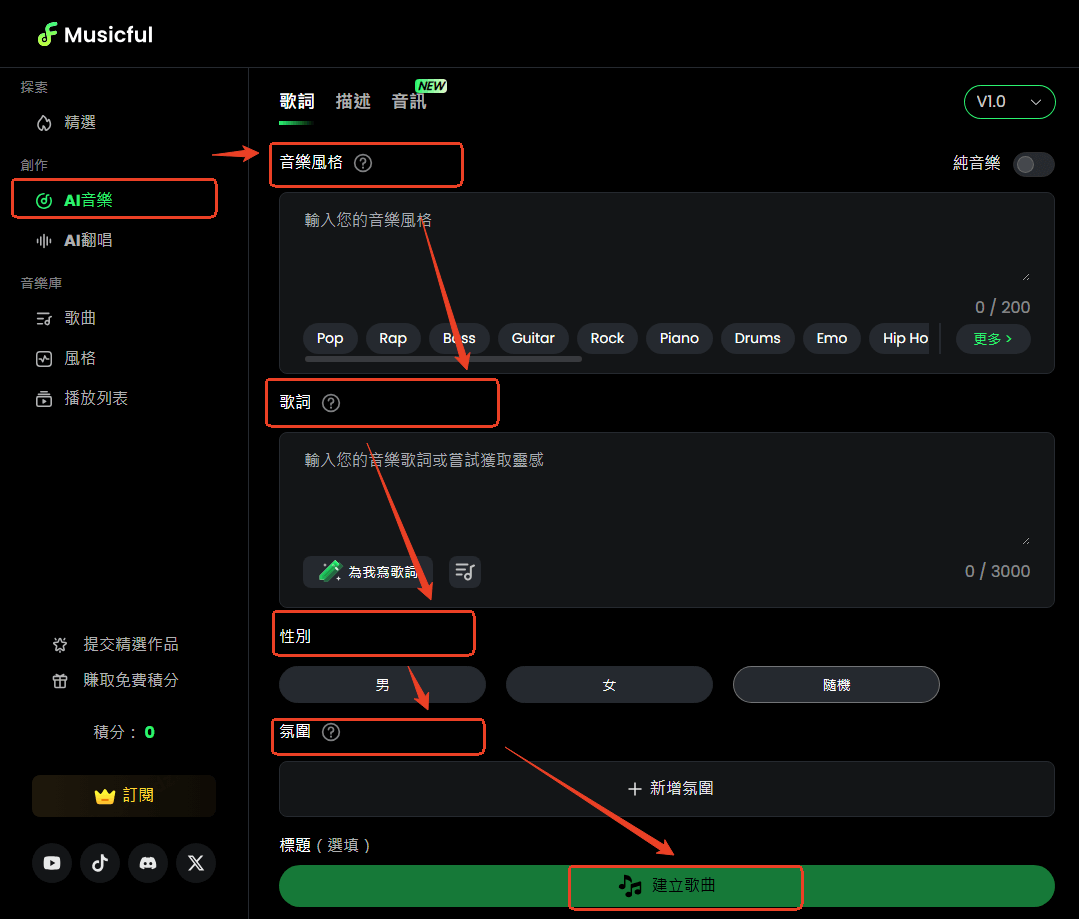1079x919 pixels.
Task: Click the 訂閱 subscribe button
Action: (x=124, y=796)
